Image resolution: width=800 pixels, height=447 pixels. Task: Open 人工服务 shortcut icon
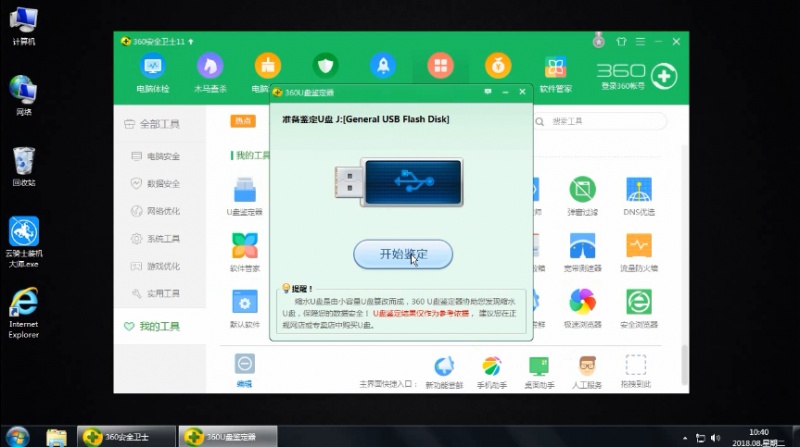[x=587, y=372]
